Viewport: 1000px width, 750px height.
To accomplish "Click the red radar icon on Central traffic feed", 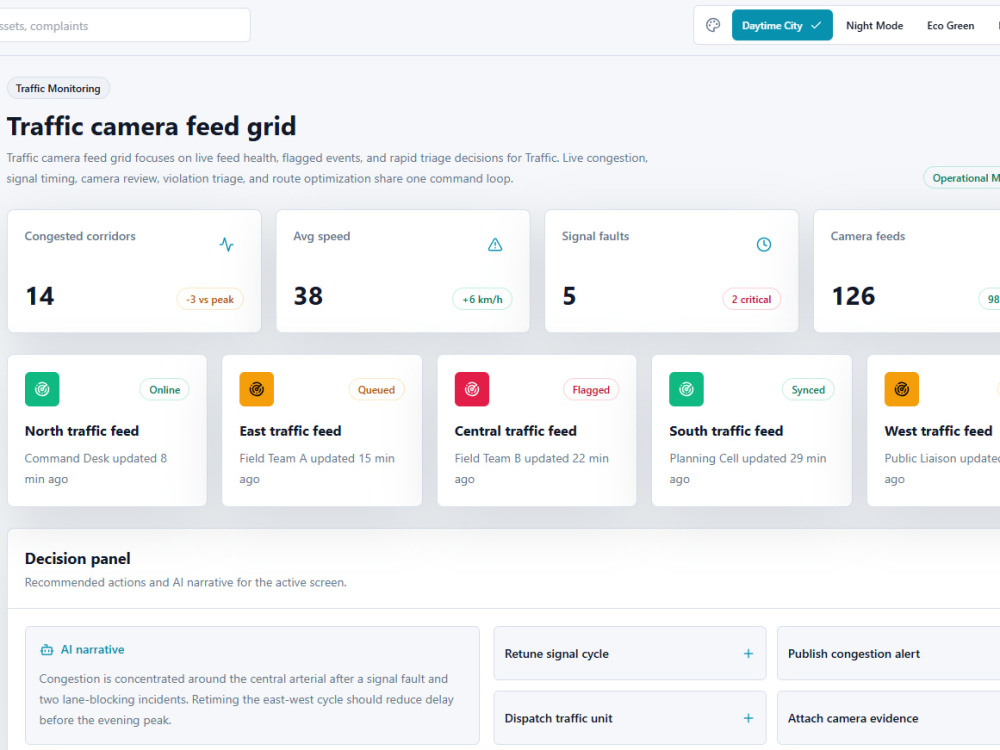I will (x=472, y=389).
